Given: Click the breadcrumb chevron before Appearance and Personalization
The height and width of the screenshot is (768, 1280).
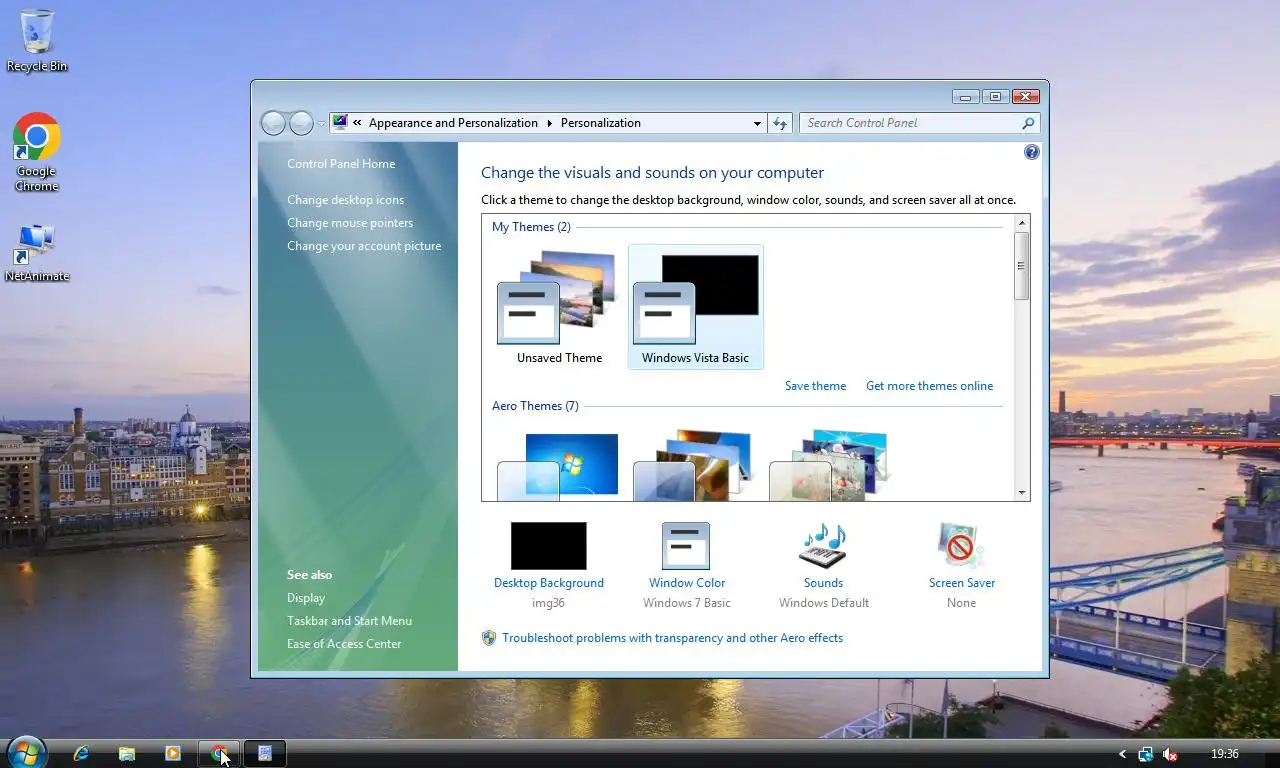Looking at the screenshot, I should [357, 123].
